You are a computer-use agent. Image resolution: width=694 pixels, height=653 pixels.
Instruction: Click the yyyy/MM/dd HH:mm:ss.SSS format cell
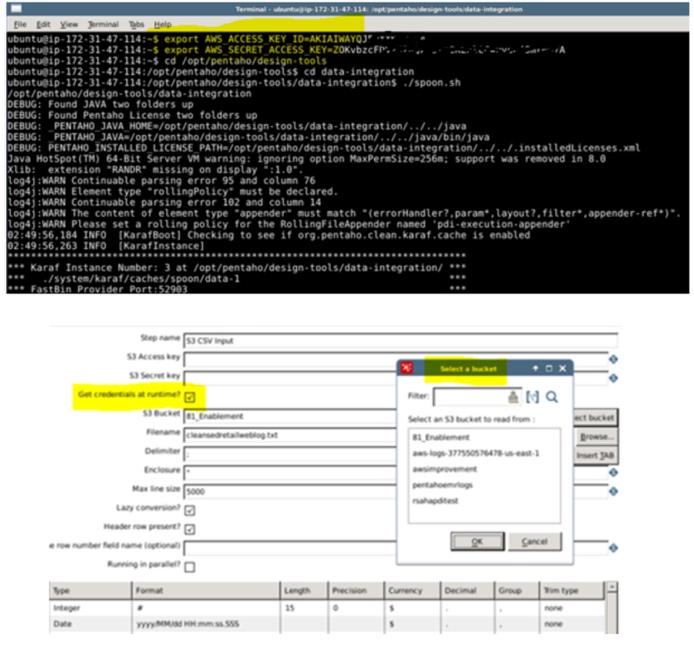[206, 624]
